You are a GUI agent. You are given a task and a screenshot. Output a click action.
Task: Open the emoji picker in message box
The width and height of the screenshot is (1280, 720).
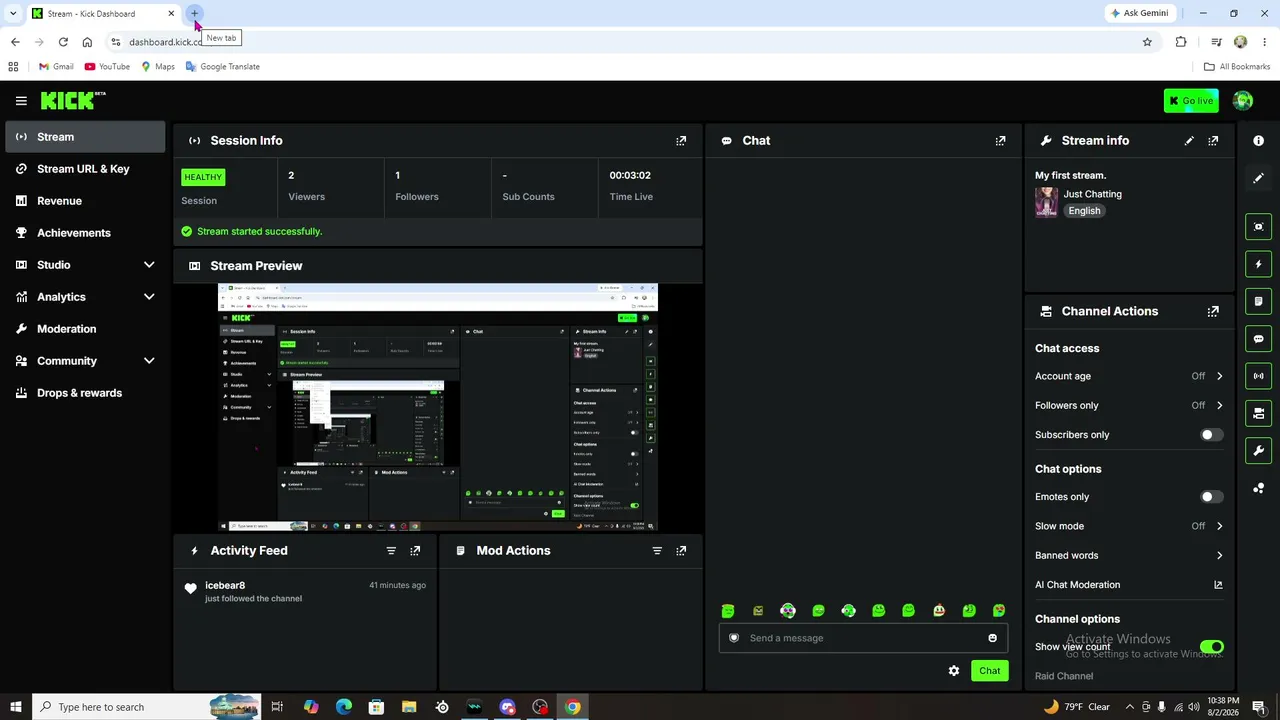[x=992, y=638]
